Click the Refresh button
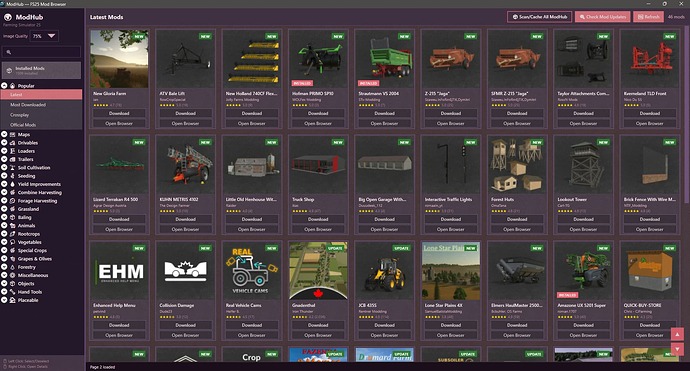 648,17
